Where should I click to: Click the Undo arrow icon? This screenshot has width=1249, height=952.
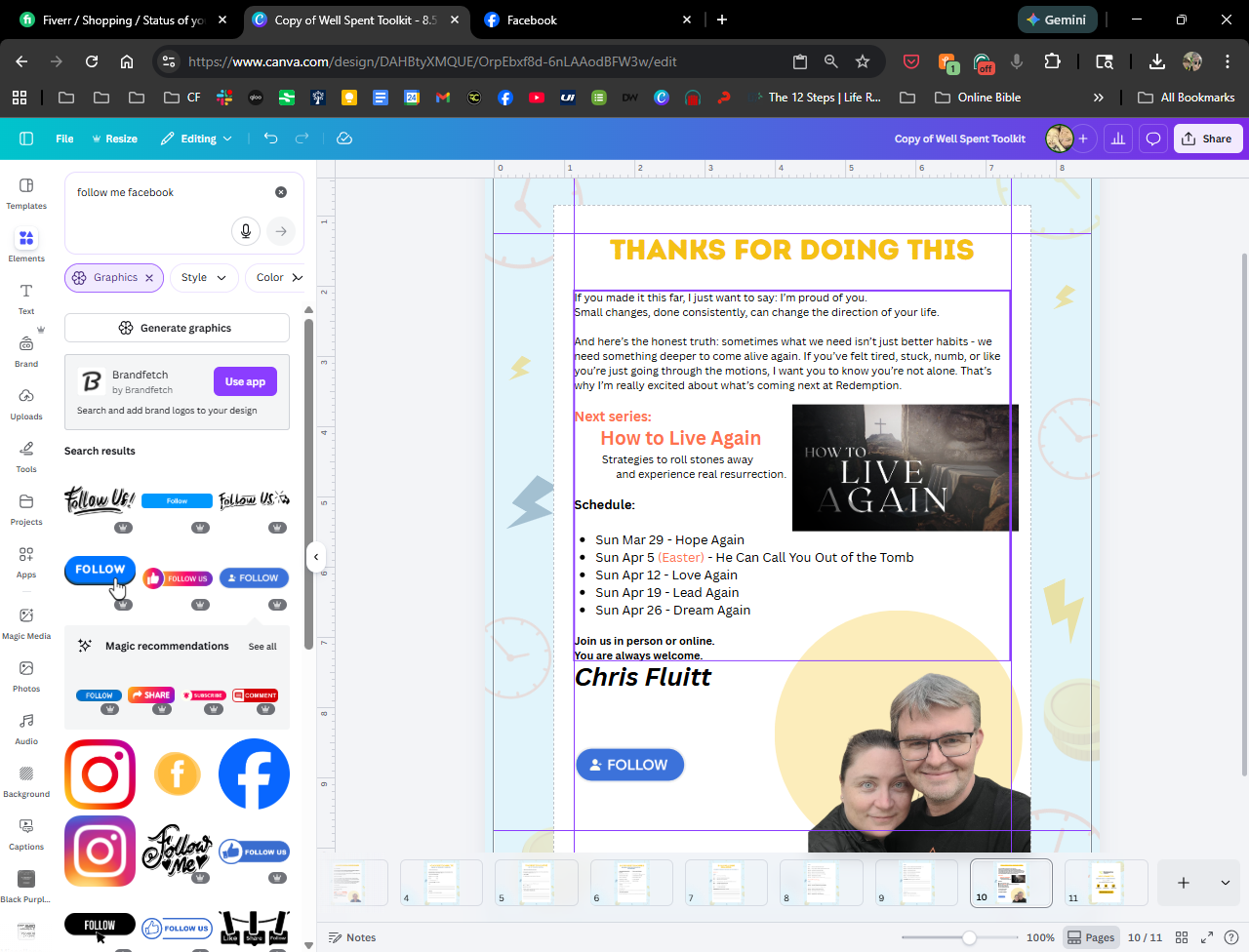pos(271,139)
